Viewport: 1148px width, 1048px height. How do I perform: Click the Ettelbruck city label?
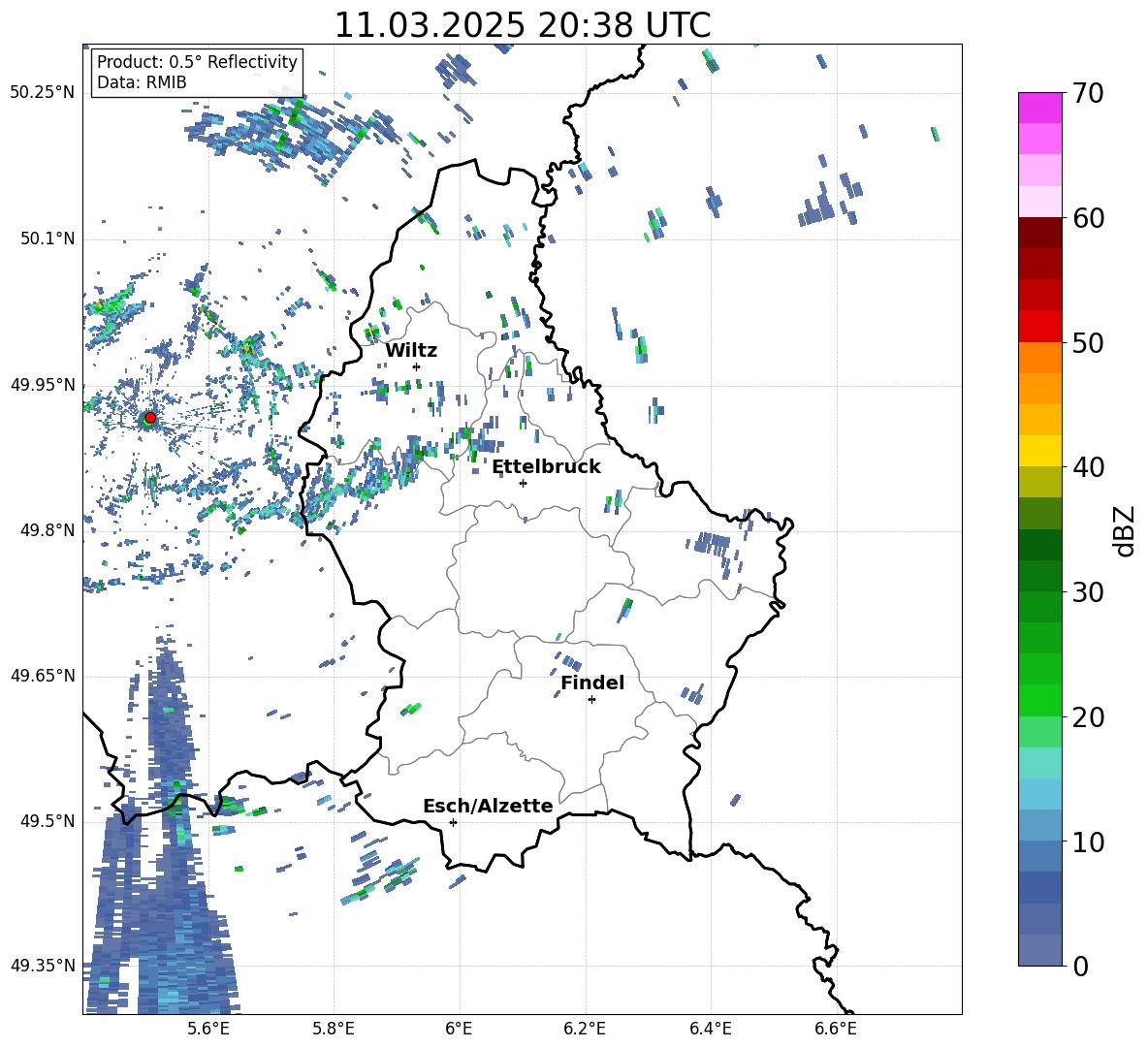pyautogui.click(x=546, y=467)
